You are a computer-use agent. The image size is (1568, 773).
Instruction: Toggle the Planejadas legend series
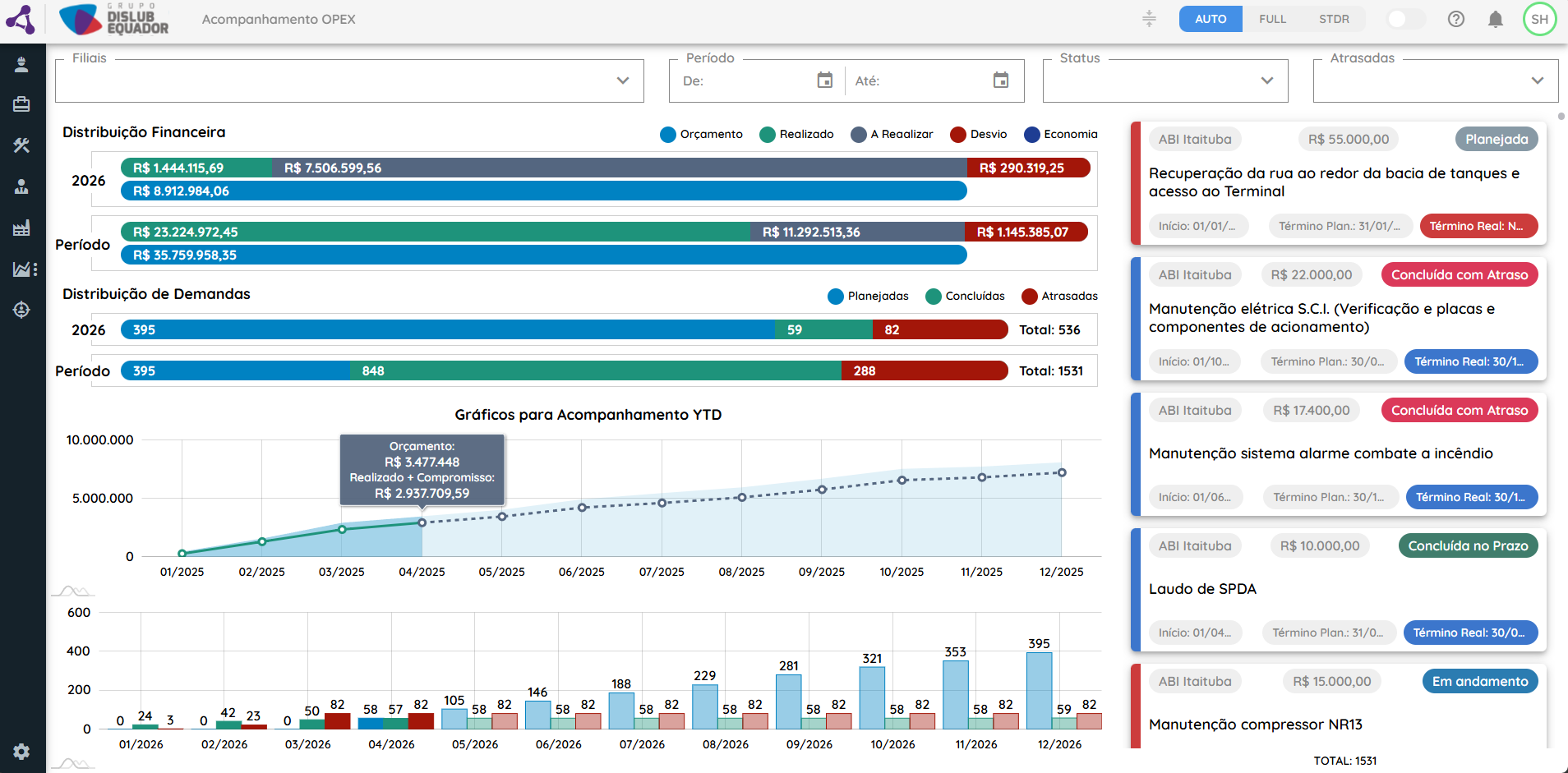click(868, 296)
